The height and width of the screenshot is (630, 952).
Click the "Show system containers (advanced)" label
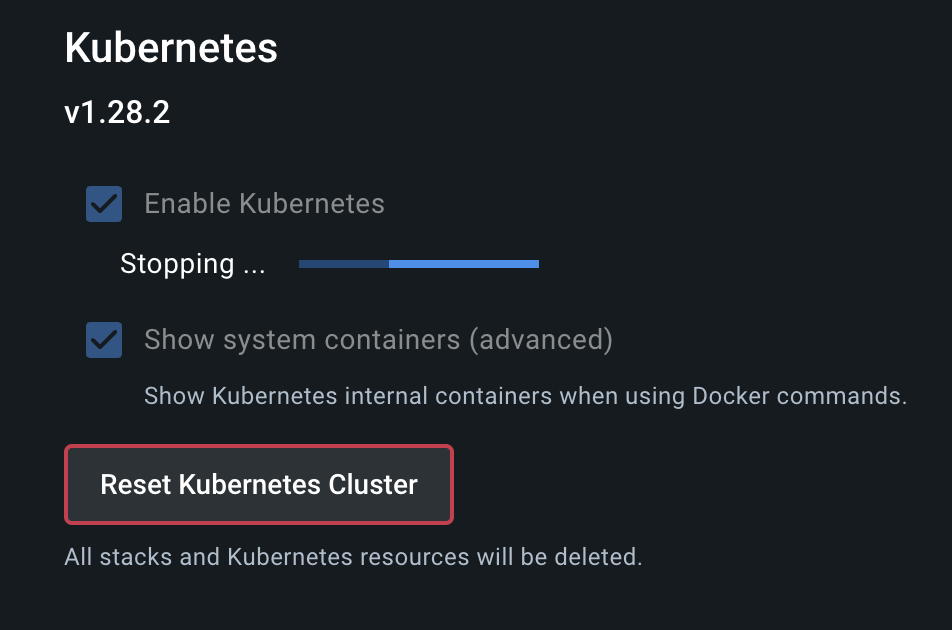(378, 340)
